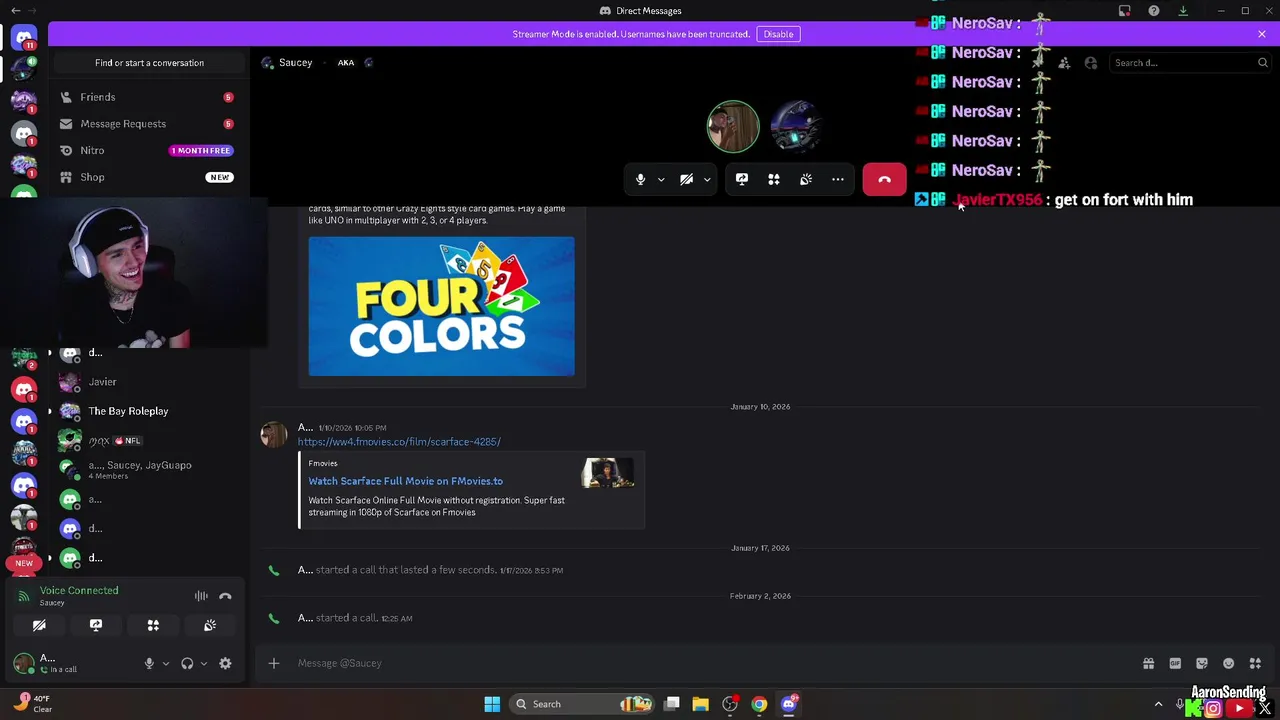Open the Four Colors game image
Screen dimensions: 1280x720
pos(441,306)
